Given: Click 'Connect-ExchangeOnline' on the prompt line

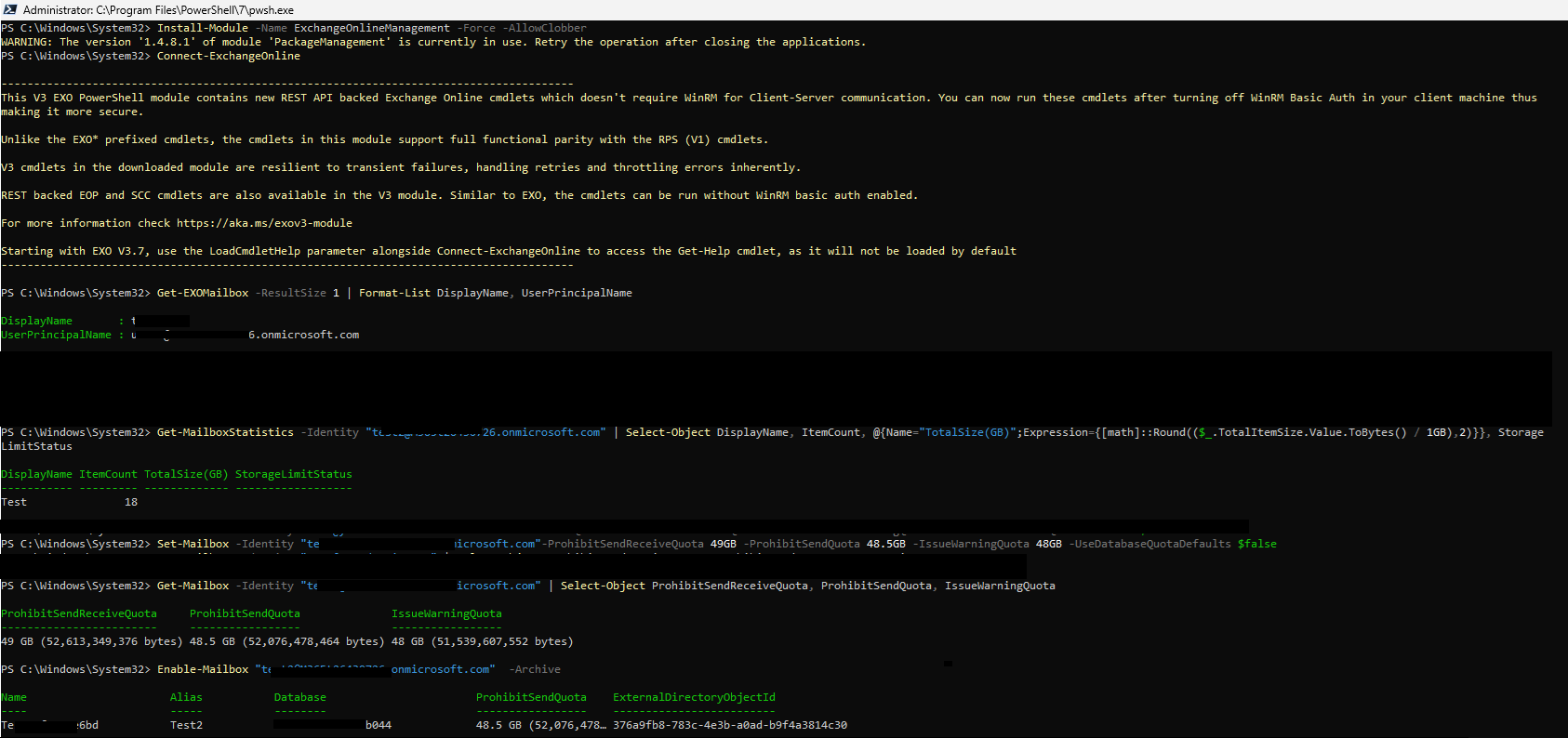Looking at the screenshot, I should pyautogui.click(x=229, y=56).
